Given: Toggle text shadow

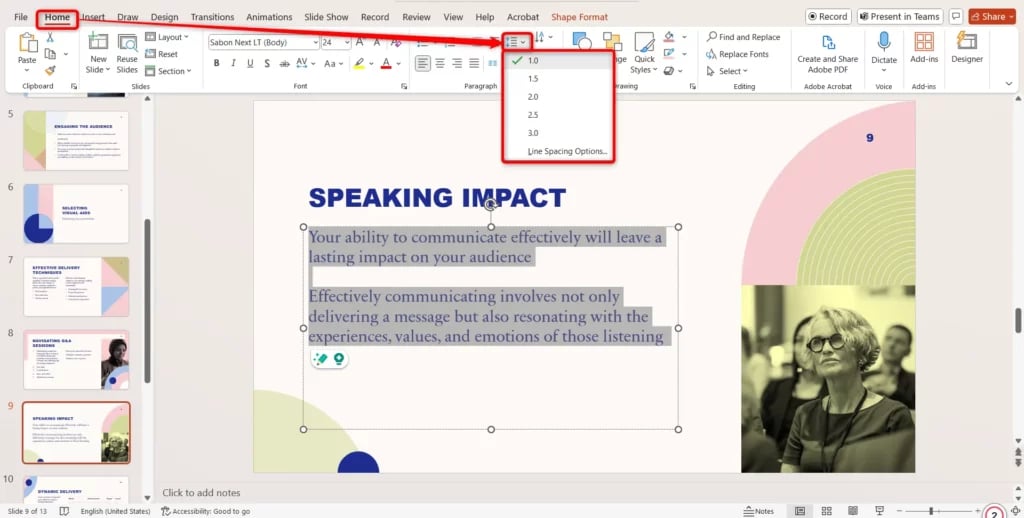Looking at the screenshot, I should [x=267, y=63].
